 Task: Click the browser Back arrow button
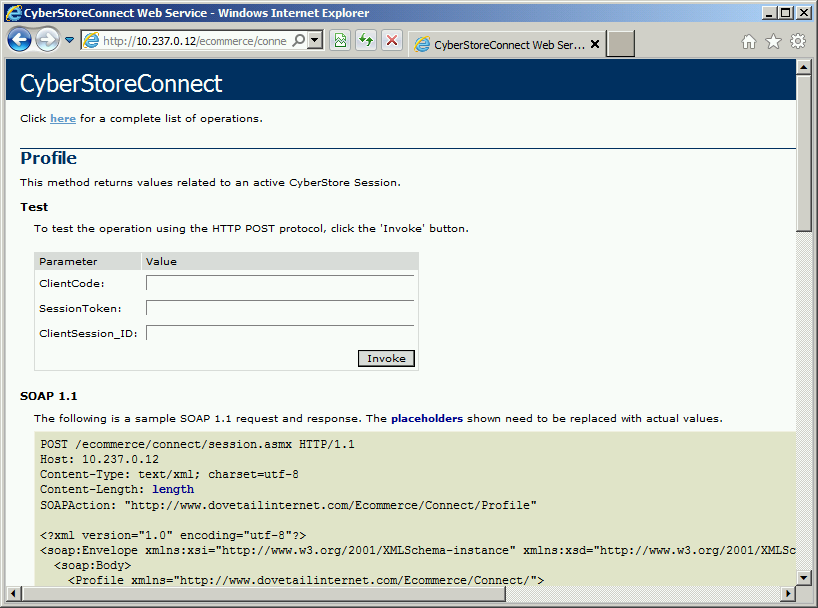pos(20,41)
